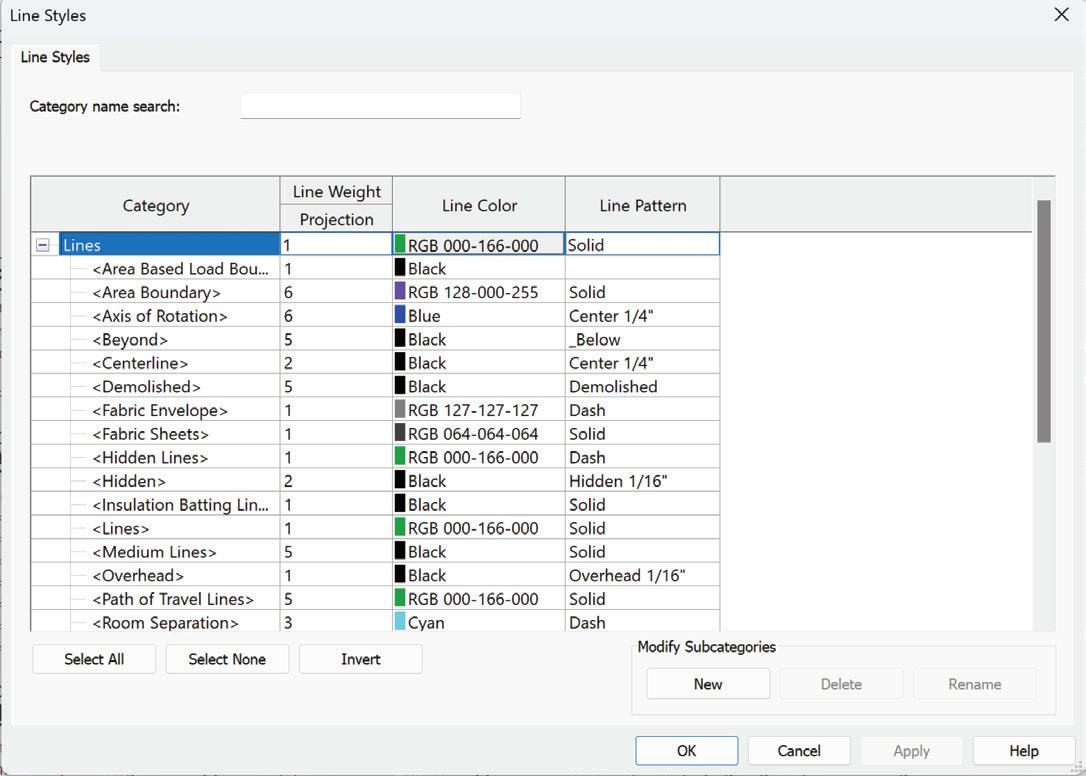Open the Help button
Viewport: 1086px width, 776px height.
(1024, 750)
